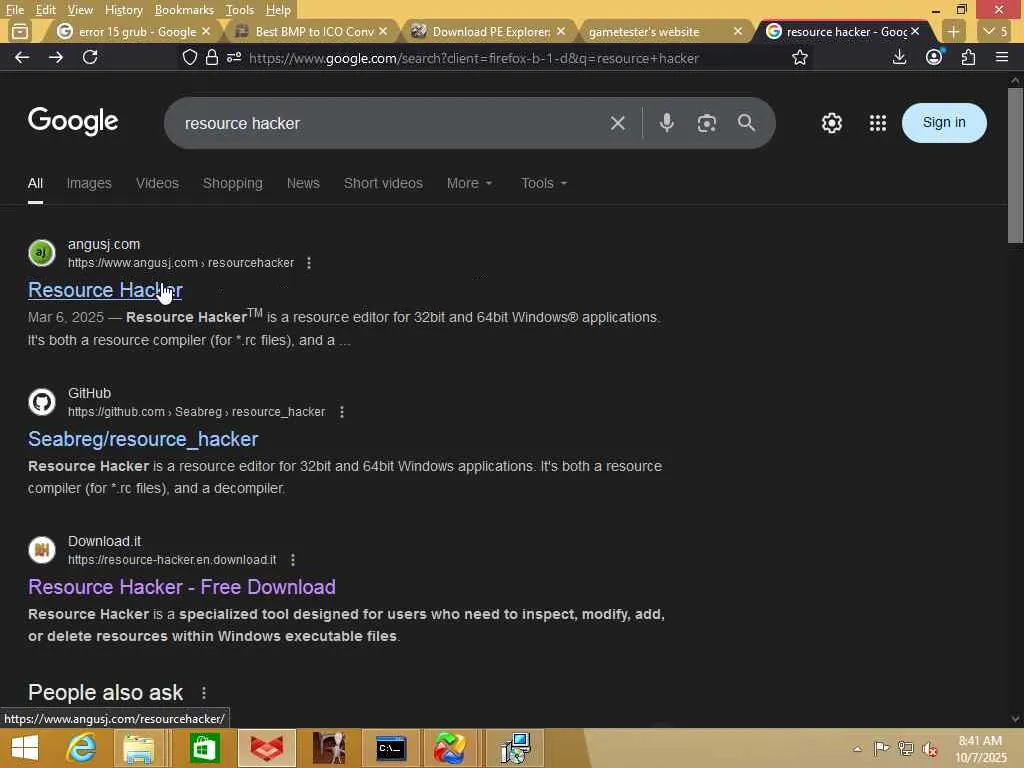Open more options for GitHub result
Image resolution: width=1024 pixels, height=768 pixels.
tap(342, 411)
